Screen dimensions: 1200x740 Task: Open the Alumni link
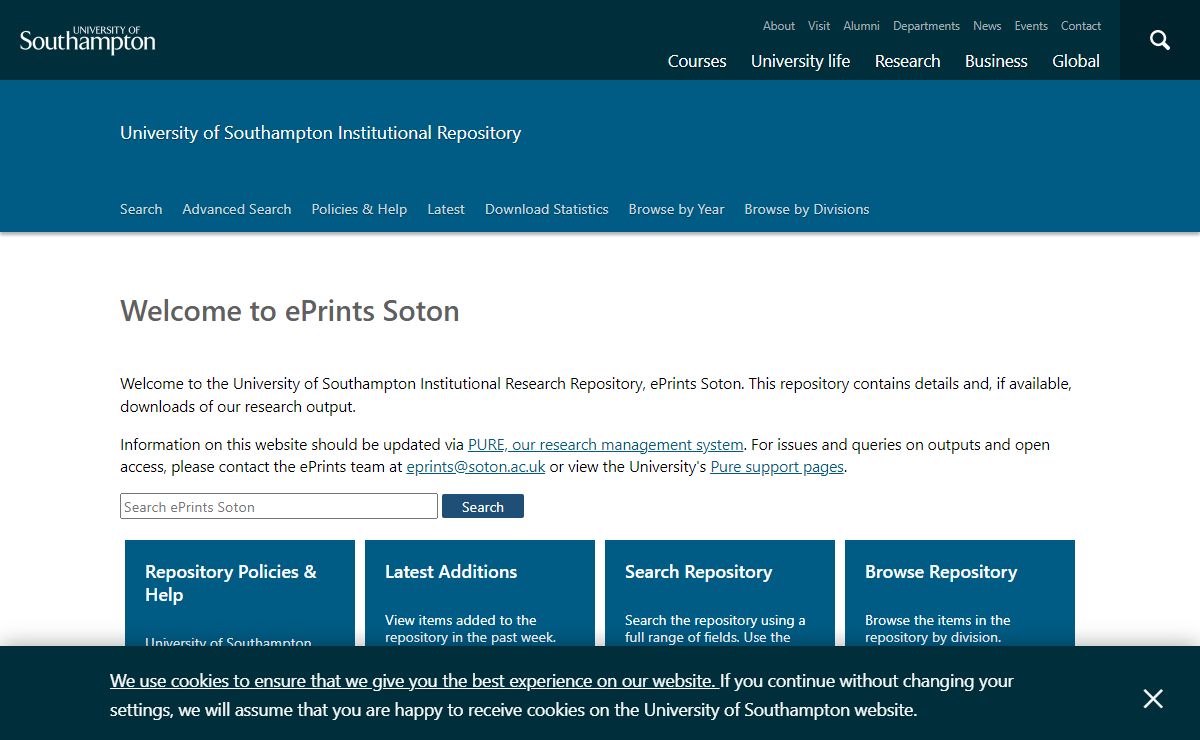861,26
